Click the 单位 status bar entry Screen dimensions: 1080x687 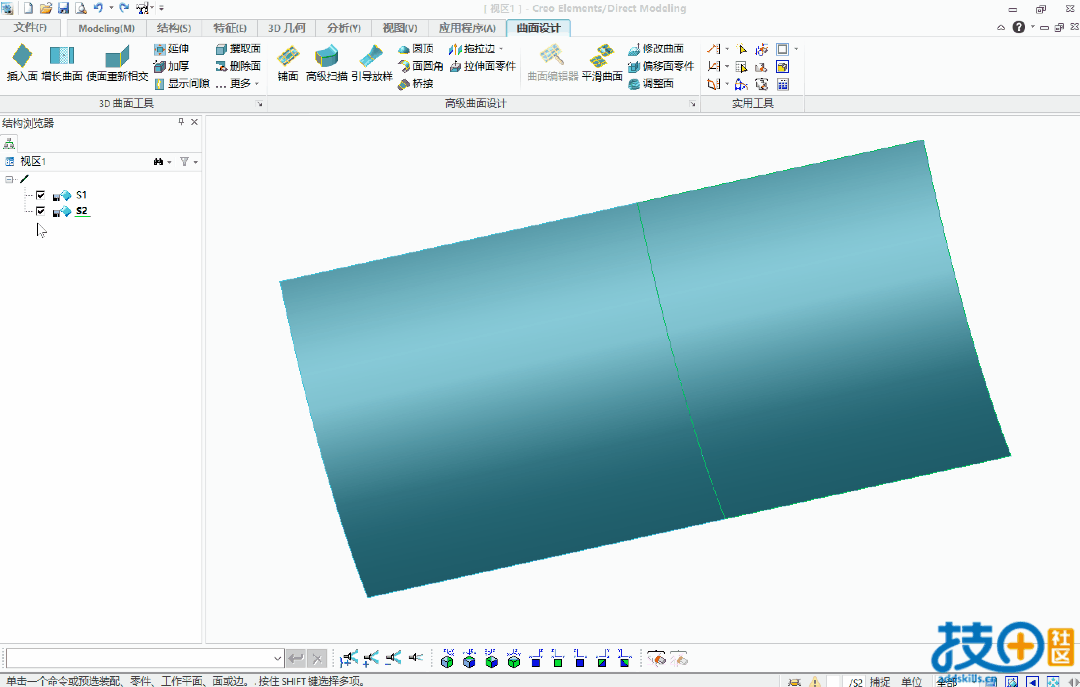(x=911, y=681)
